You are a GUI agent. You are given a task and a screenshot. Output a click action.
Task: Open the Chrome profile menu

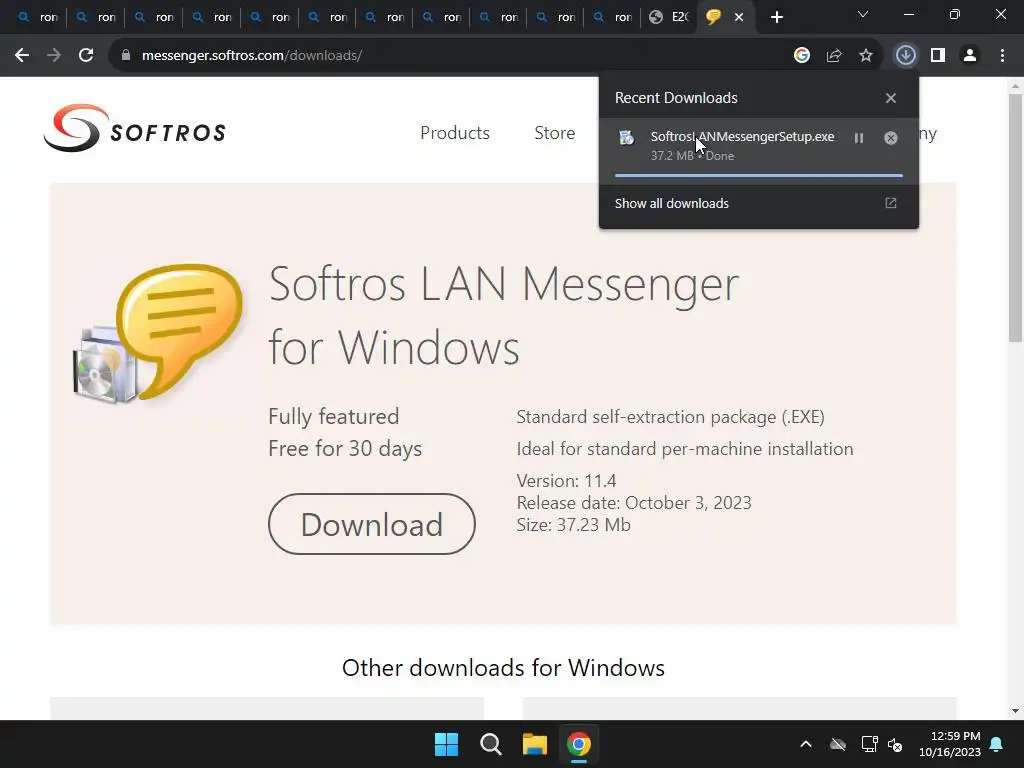click(x=970, y=56)
